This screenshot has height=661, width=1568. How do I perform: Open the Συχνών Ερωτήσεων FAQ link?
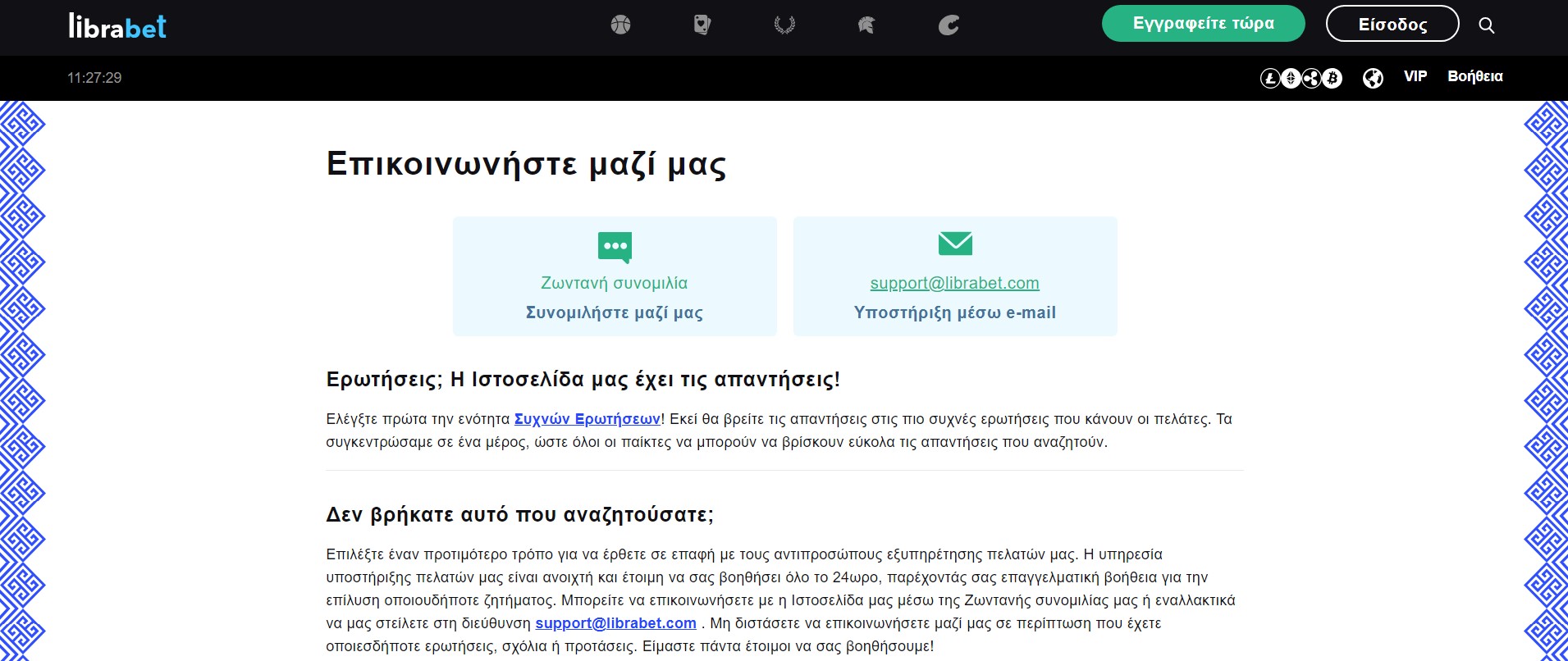click(587, 419)
